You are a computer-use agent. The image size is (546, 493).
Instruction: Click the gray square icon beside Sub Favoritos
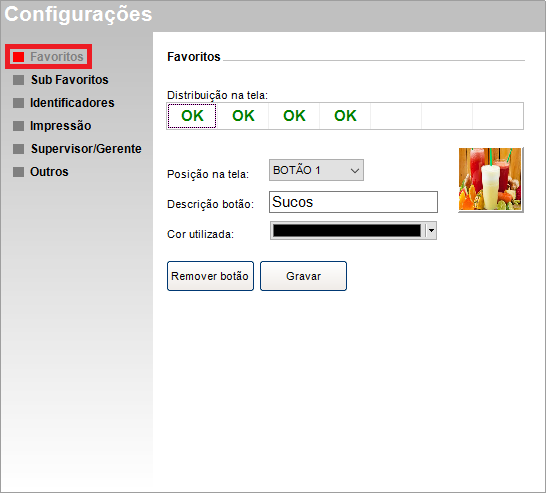[18, 80]
